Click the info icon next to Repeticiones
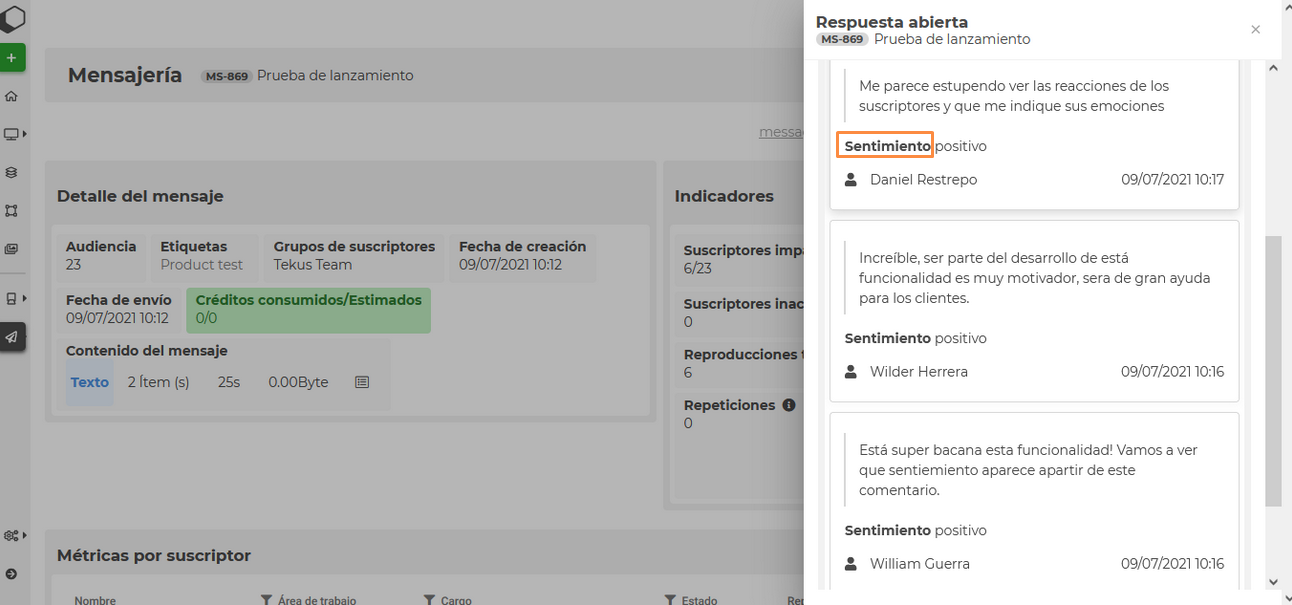Image resolution: width=1292 pixels, height=605 pixels. 789,405
